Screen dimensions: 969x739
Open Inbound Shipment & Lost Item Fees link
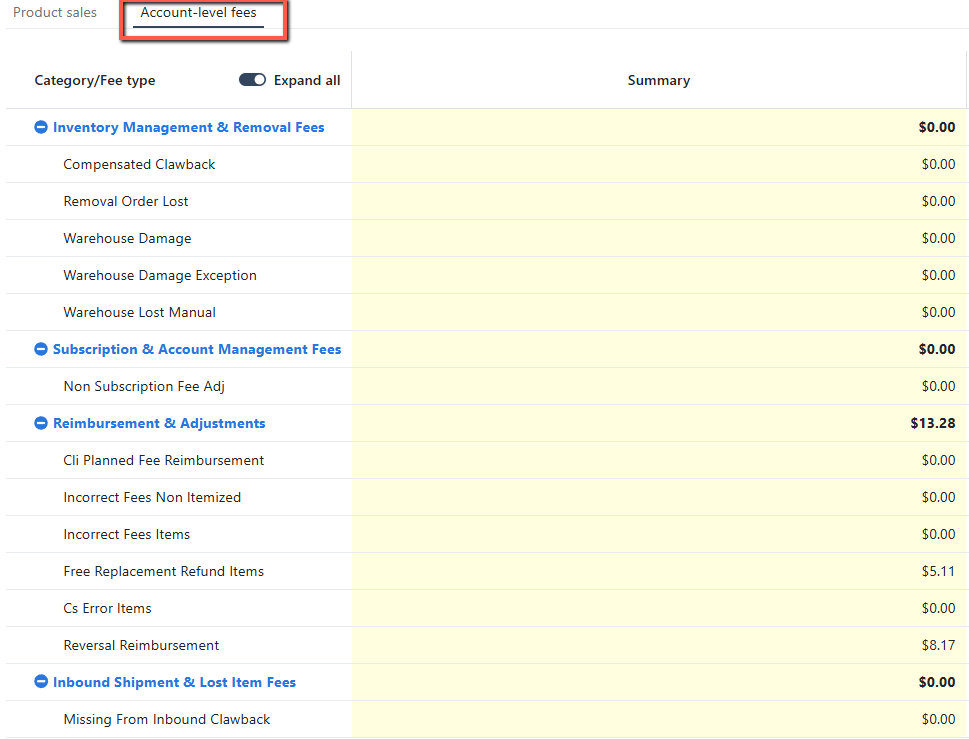pos(174,682)
